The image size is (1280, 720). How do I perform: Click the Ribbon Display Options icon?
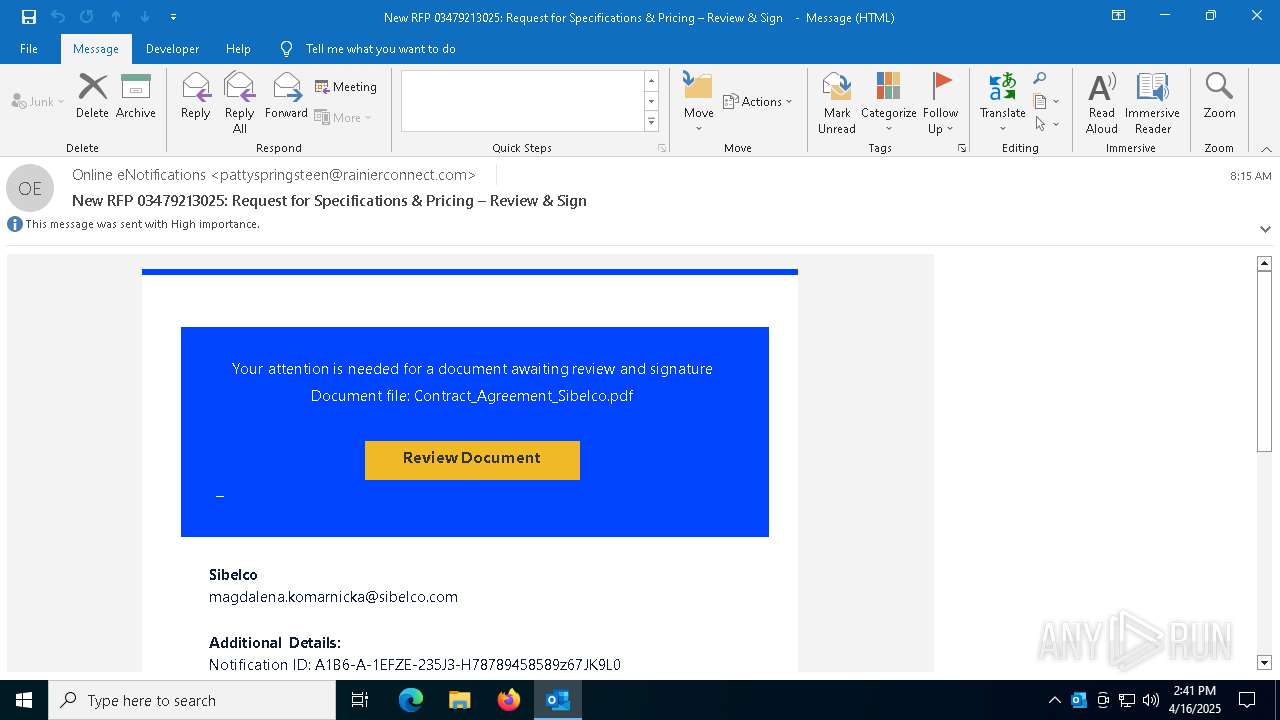[1119, 16]
